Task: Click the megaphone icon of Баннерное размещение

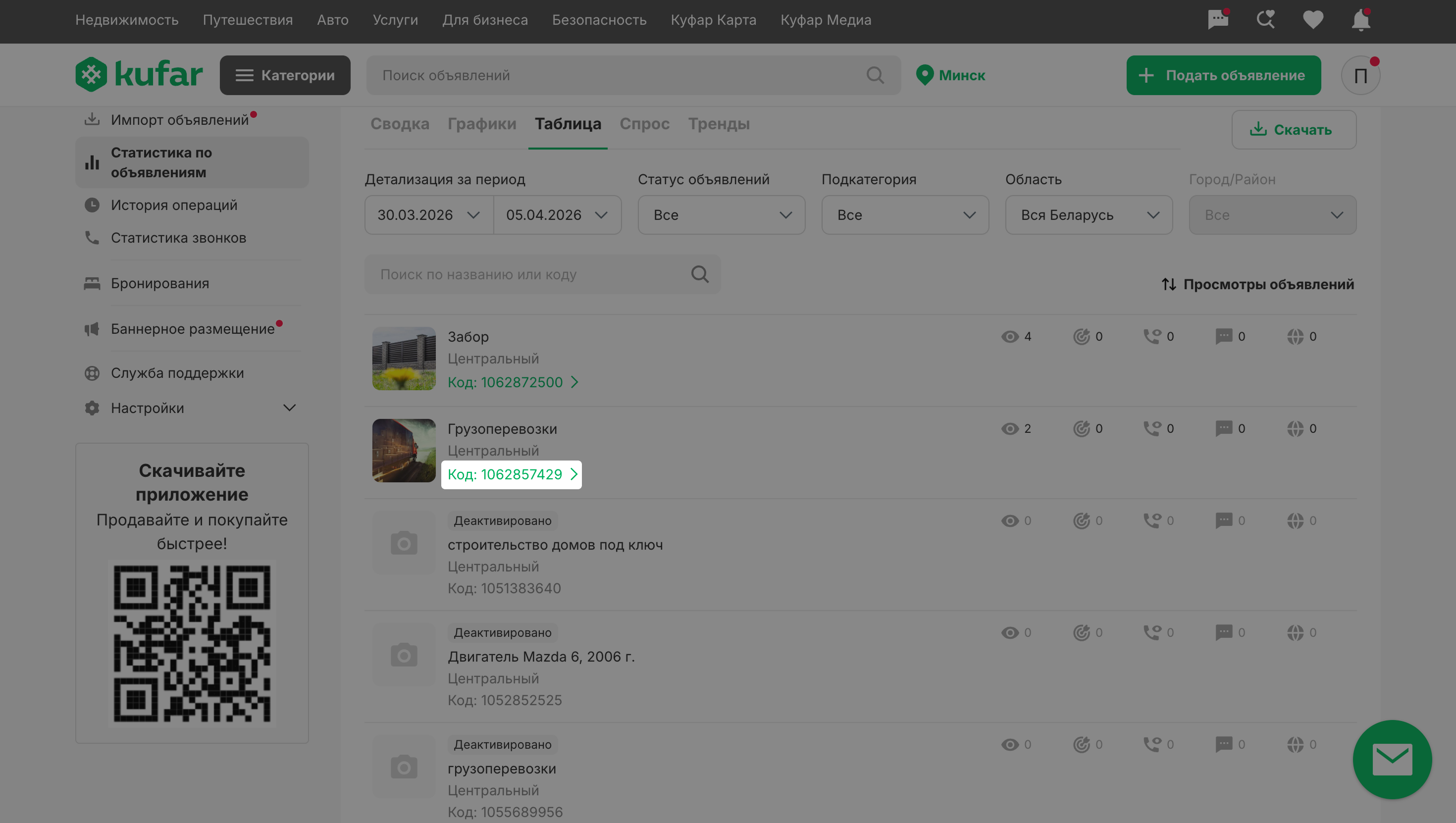Action: point(92,329)
